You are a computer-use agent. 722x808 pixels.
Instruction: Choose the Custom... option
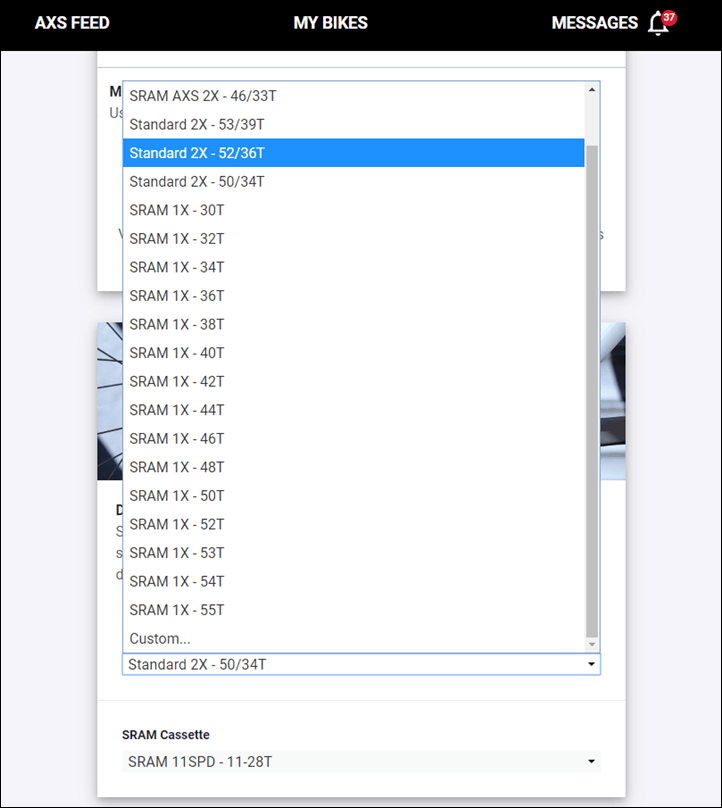[x=354, y=638]
